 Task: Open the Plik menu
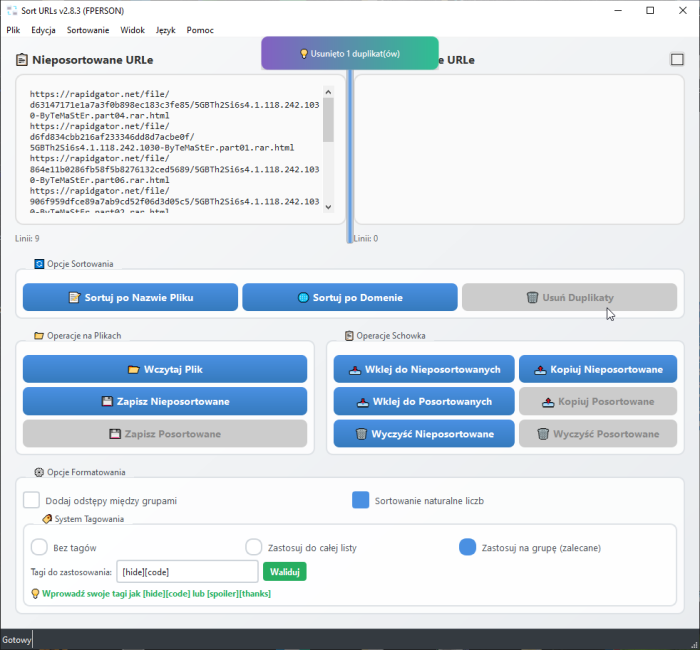point(13,30)
